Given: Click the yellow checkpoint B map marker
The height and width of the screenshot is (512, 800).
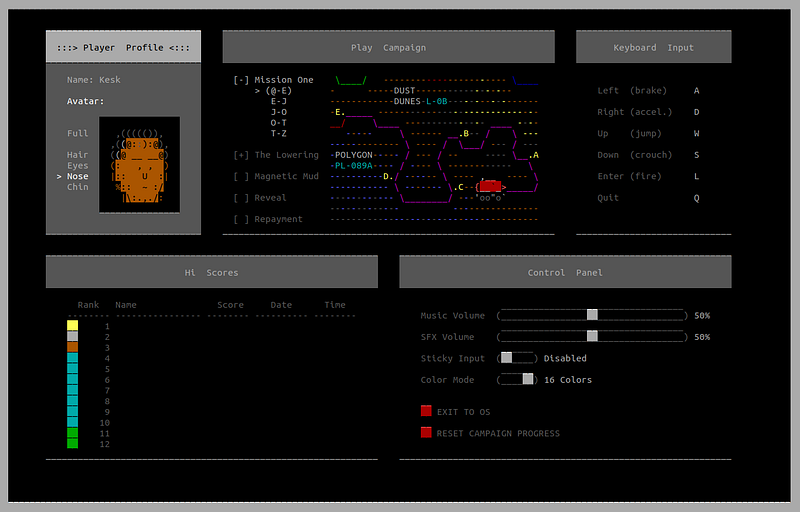Looking at the screenshot, I should pos(464,134).
